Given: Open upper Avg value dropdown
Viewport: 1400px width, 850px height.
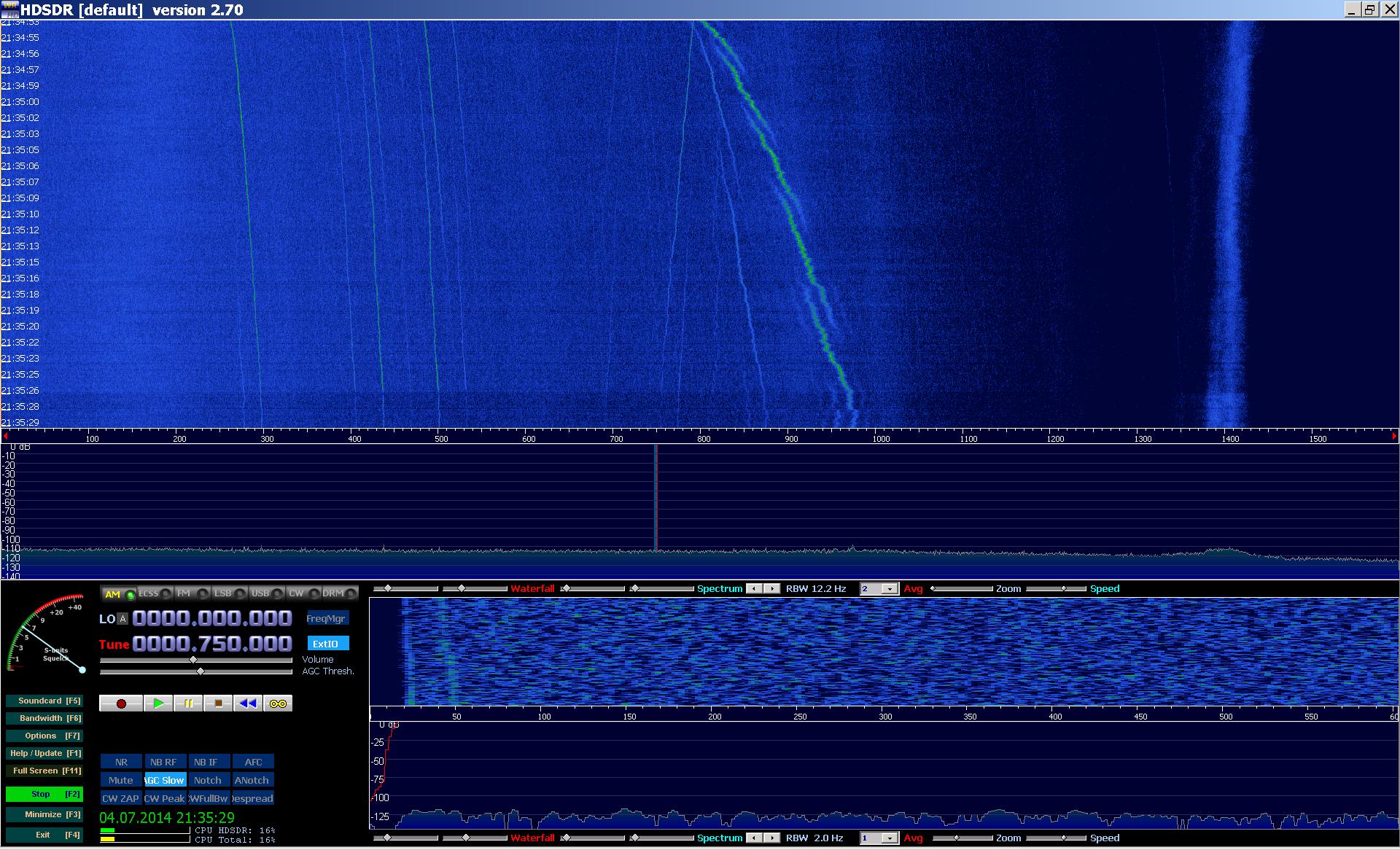Looking at the screenshot, I should [890, 588].
